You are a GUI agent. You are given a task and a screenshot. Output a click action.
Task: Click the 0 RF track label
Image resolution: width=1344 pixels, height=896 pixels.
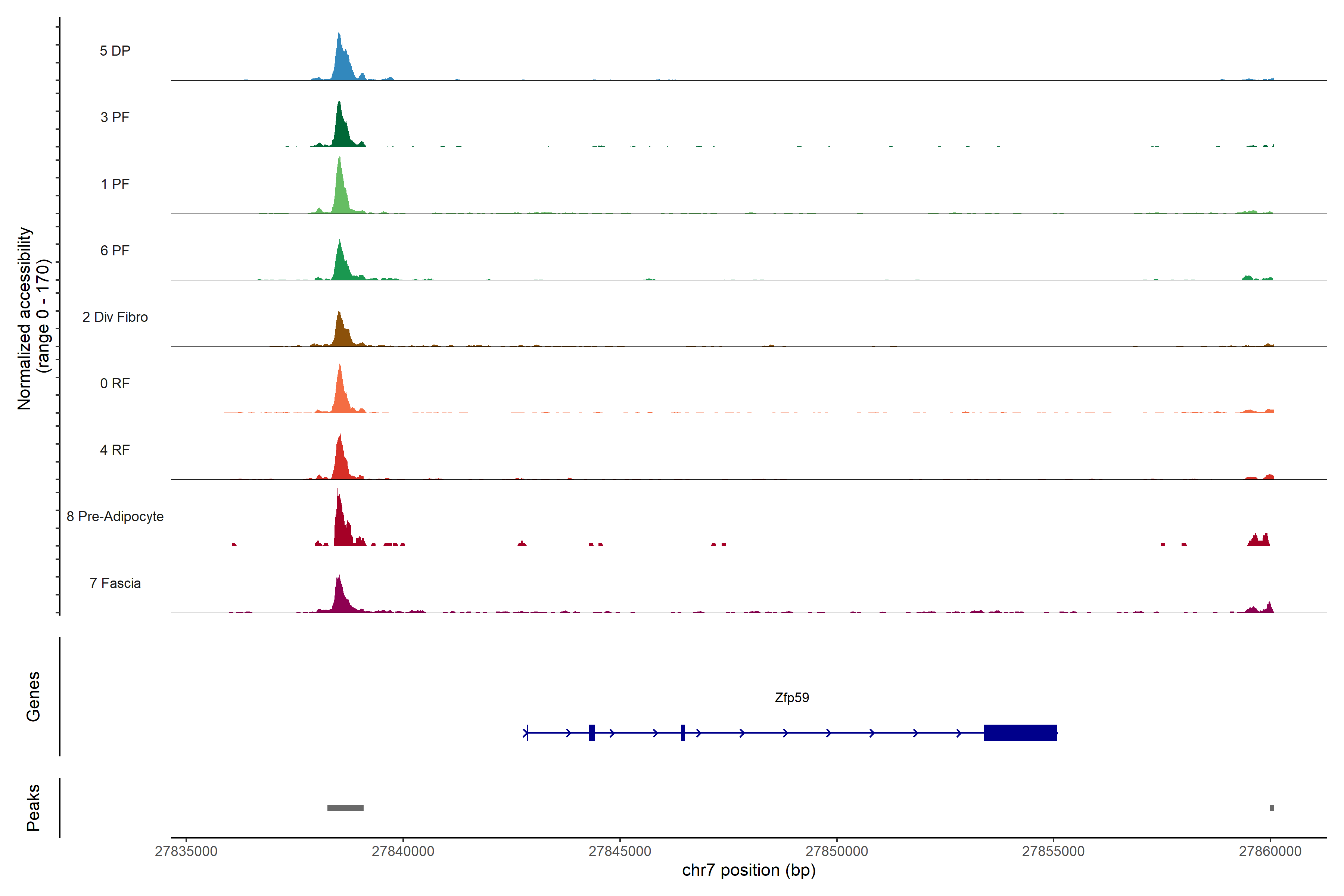click(115, 383)
